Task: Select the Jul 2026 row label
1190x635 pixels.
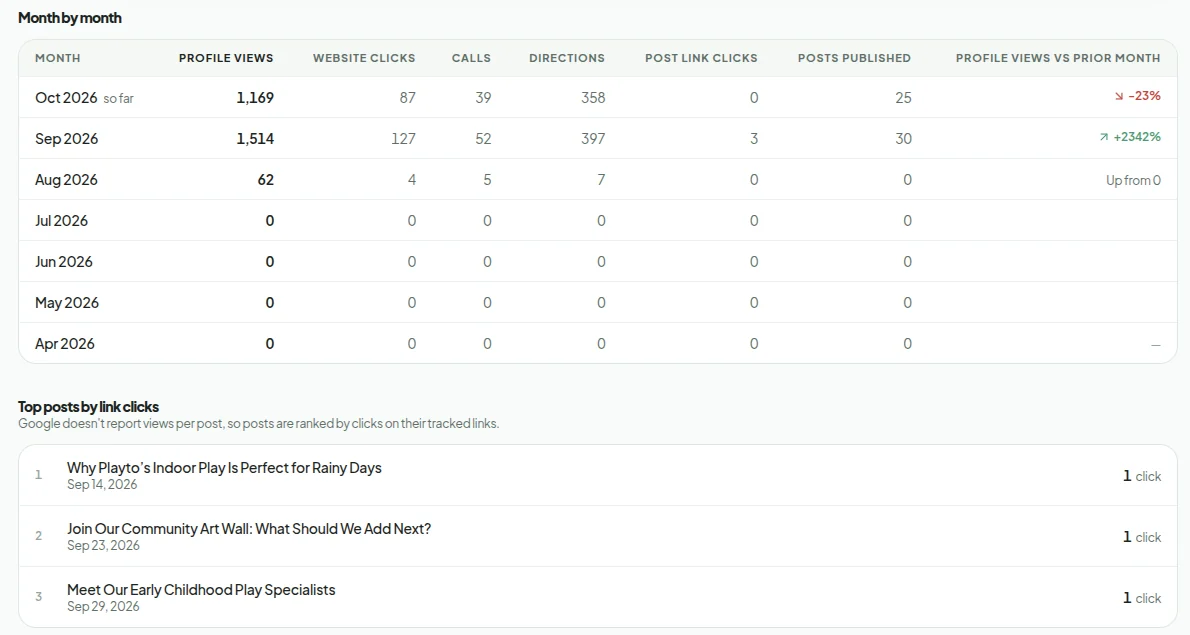Action: pos(61,220)
